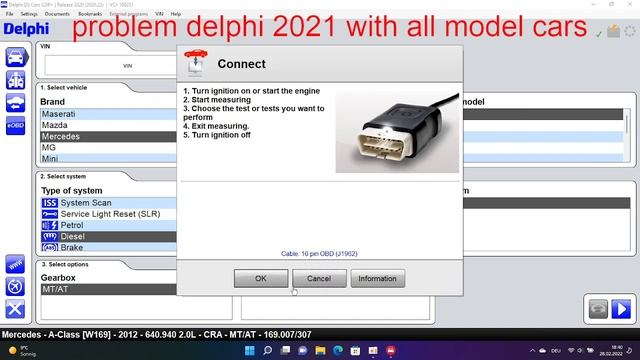Click the car vehicle selection sidebar icon

(16, 57)
